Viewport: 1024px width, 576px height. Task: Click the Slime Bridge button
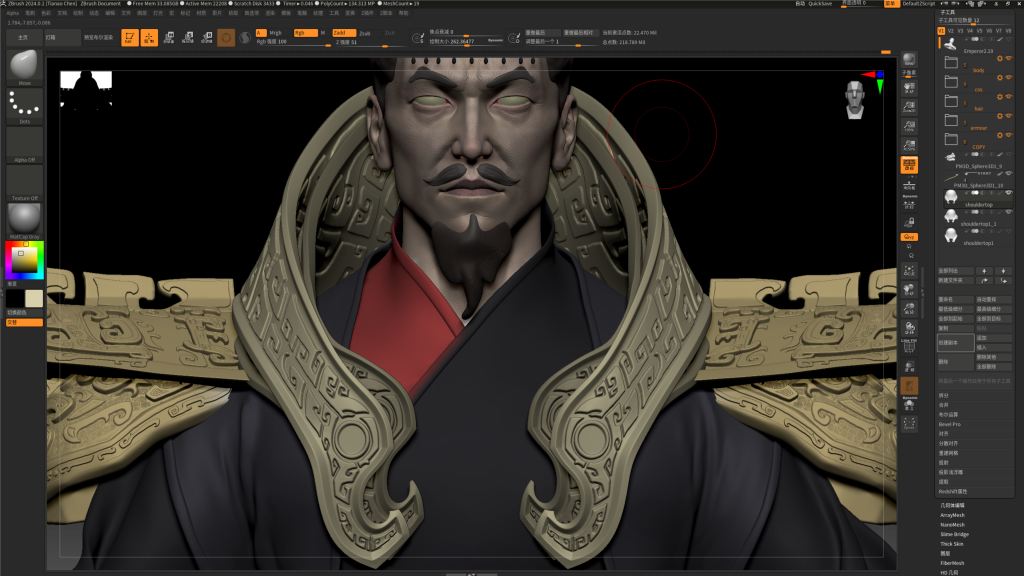954,534
